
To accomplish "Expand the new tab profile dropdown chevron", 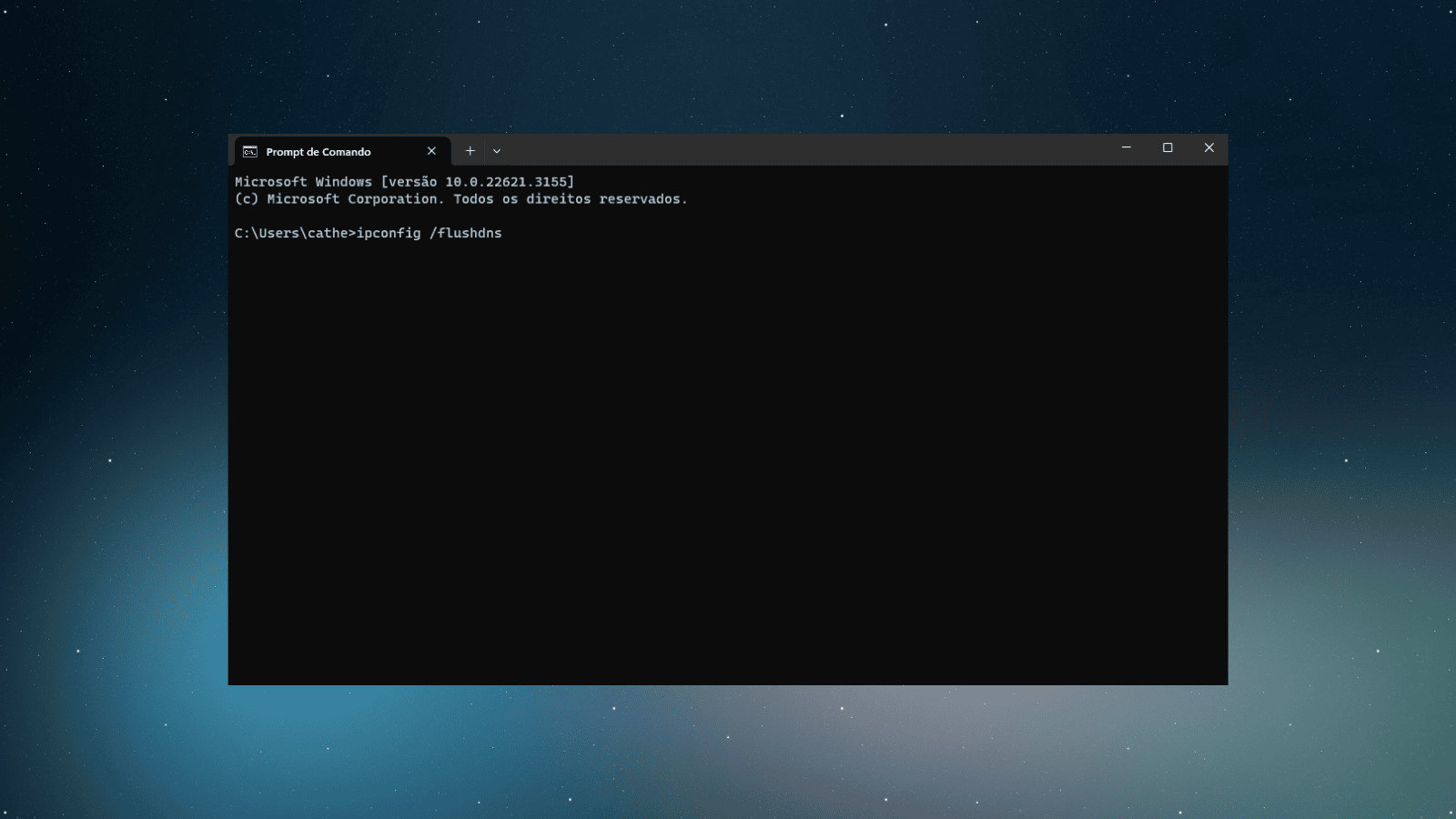I will (497, 151).
